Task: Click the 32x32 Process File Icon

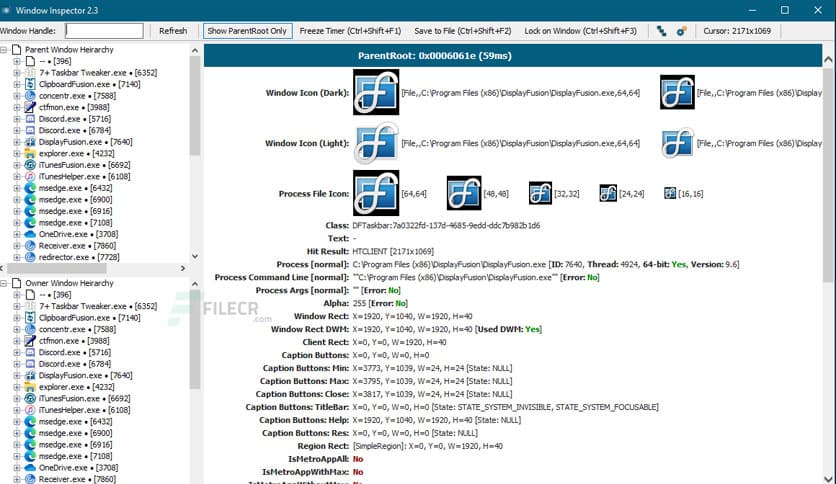Action: coord(540,193)
